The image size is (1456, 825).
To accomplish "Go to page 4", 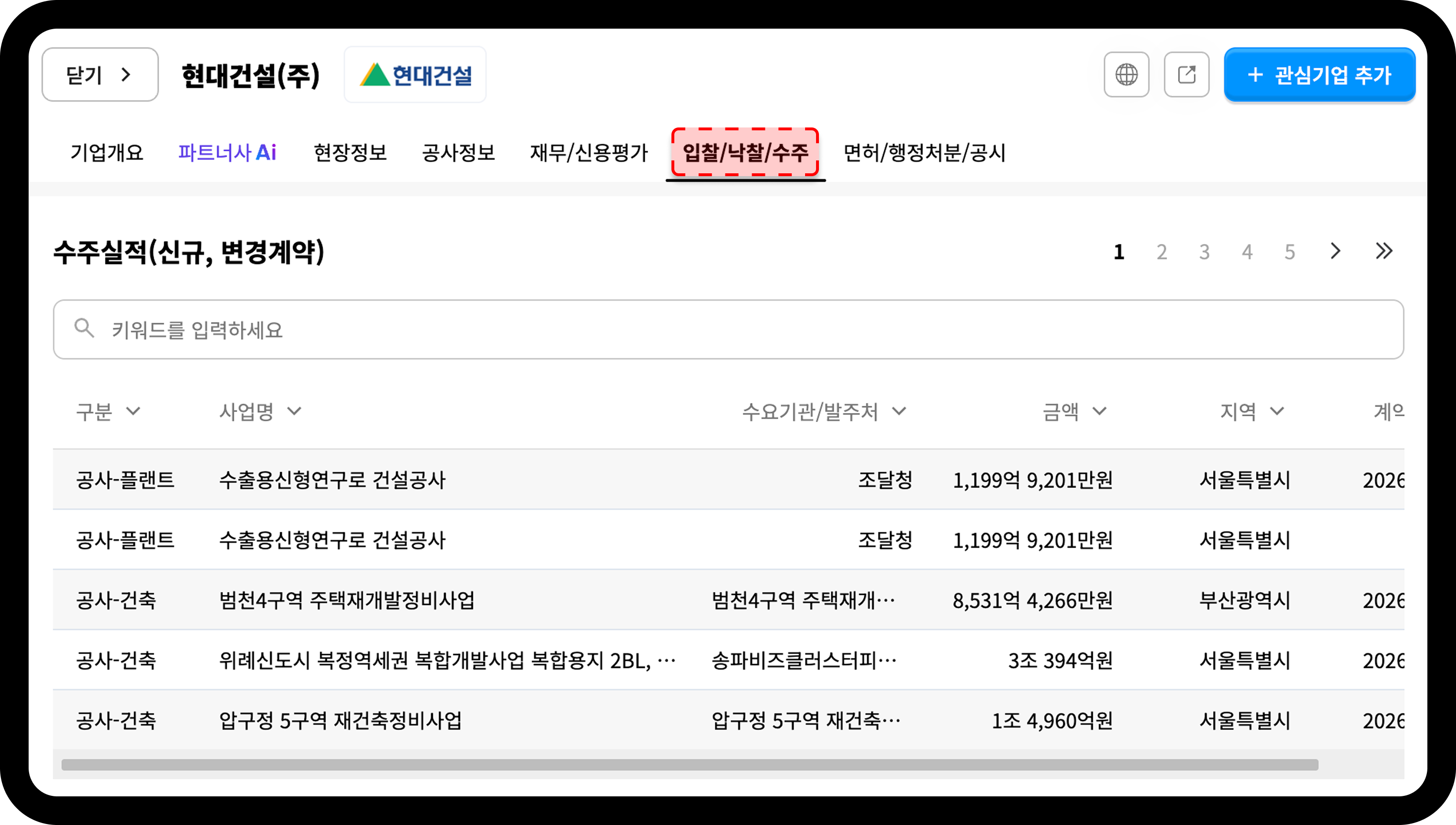I will click(x=1247, y=252).
